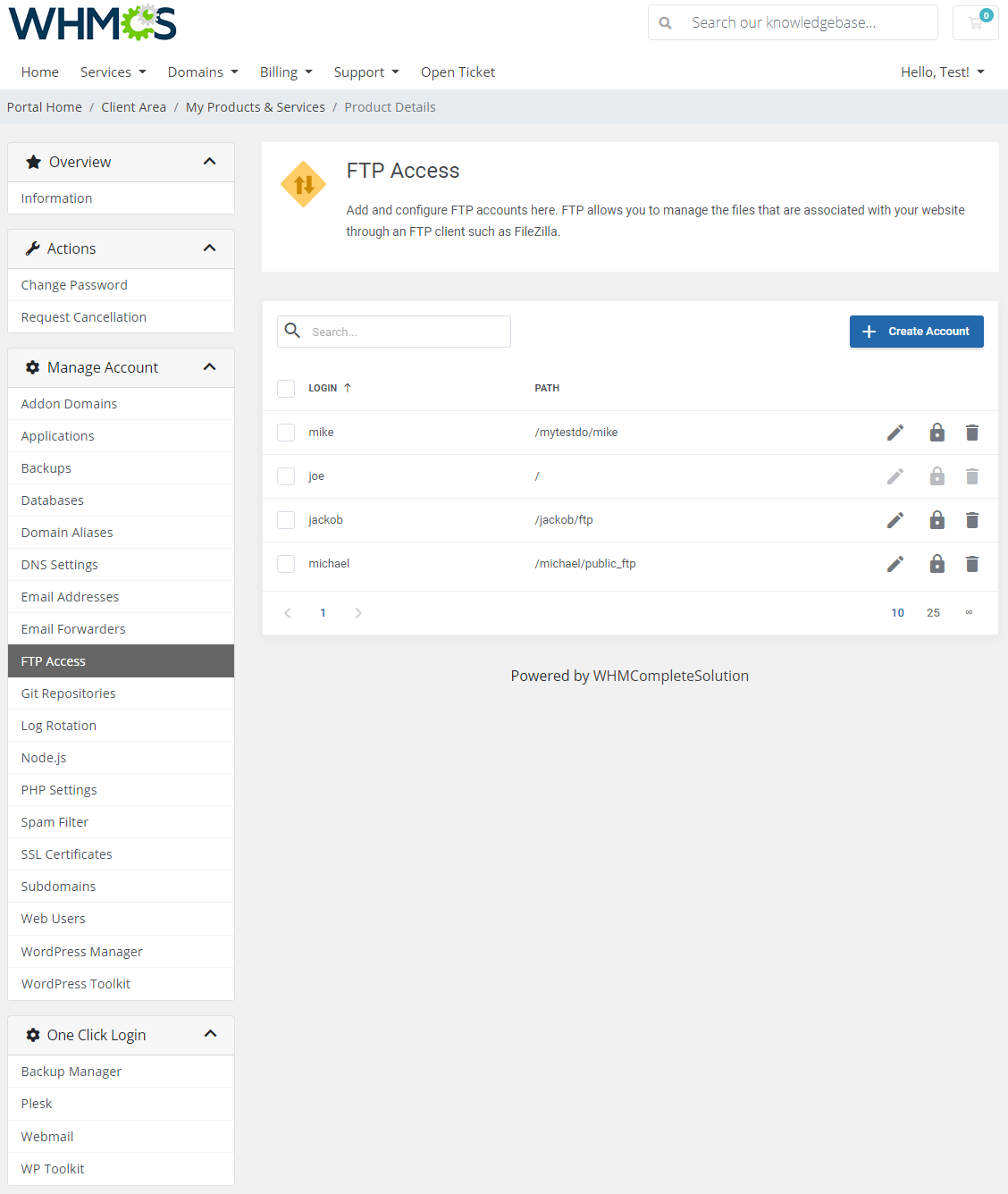Open Change Password under Actions
The image size is (1008, 1194).
pos(74,284)
